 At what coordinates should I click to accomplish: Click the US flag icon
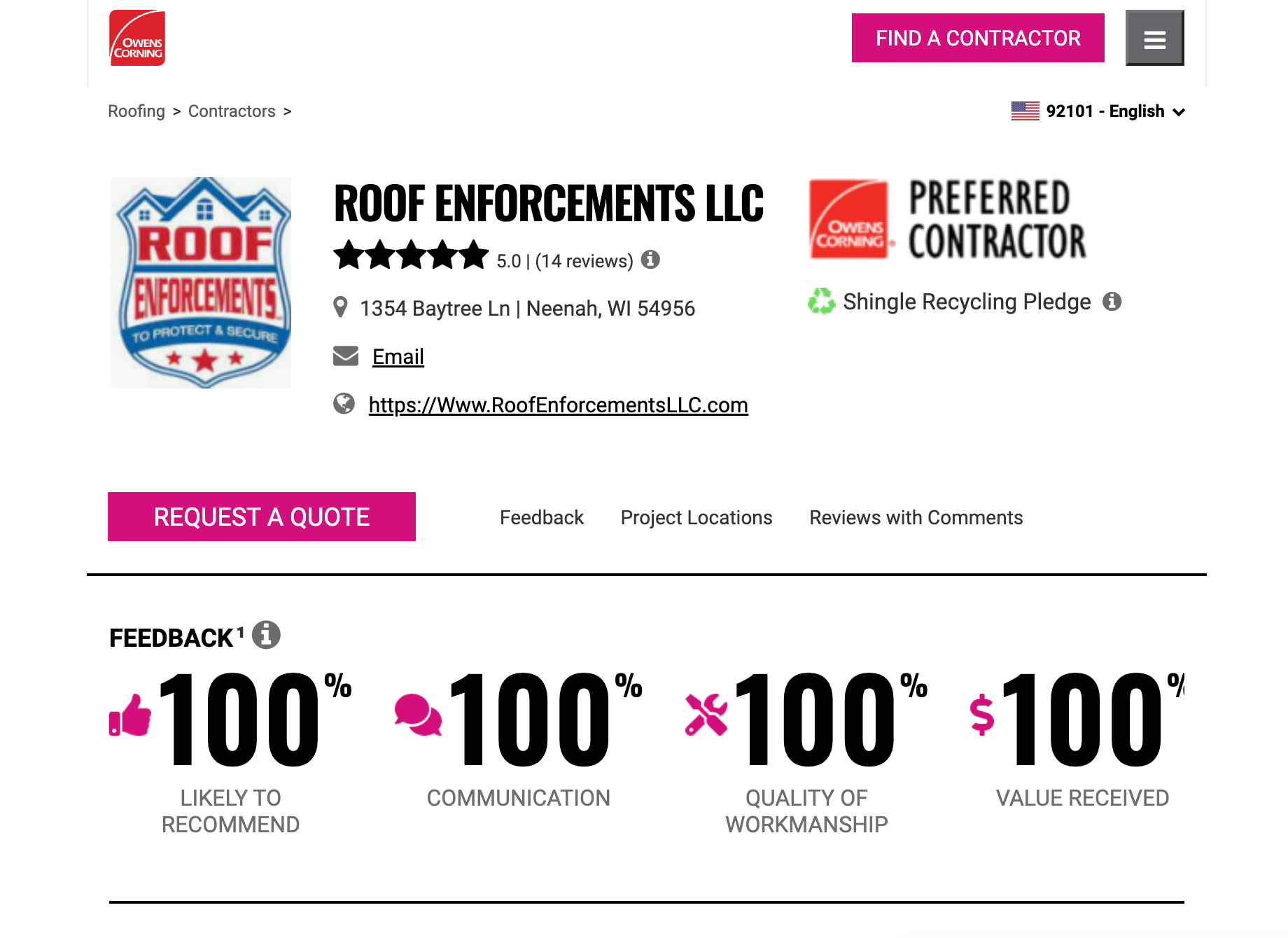point(1025,111)
